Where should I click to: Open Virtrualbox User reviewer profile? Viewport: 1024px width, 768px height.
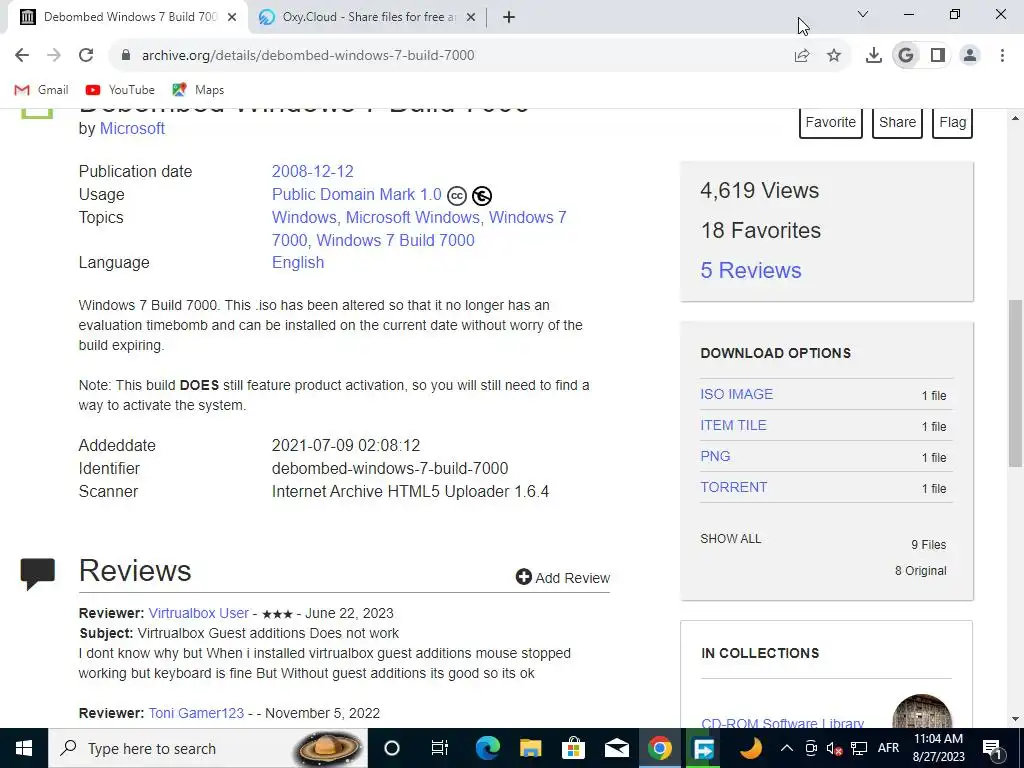[199, 613]
